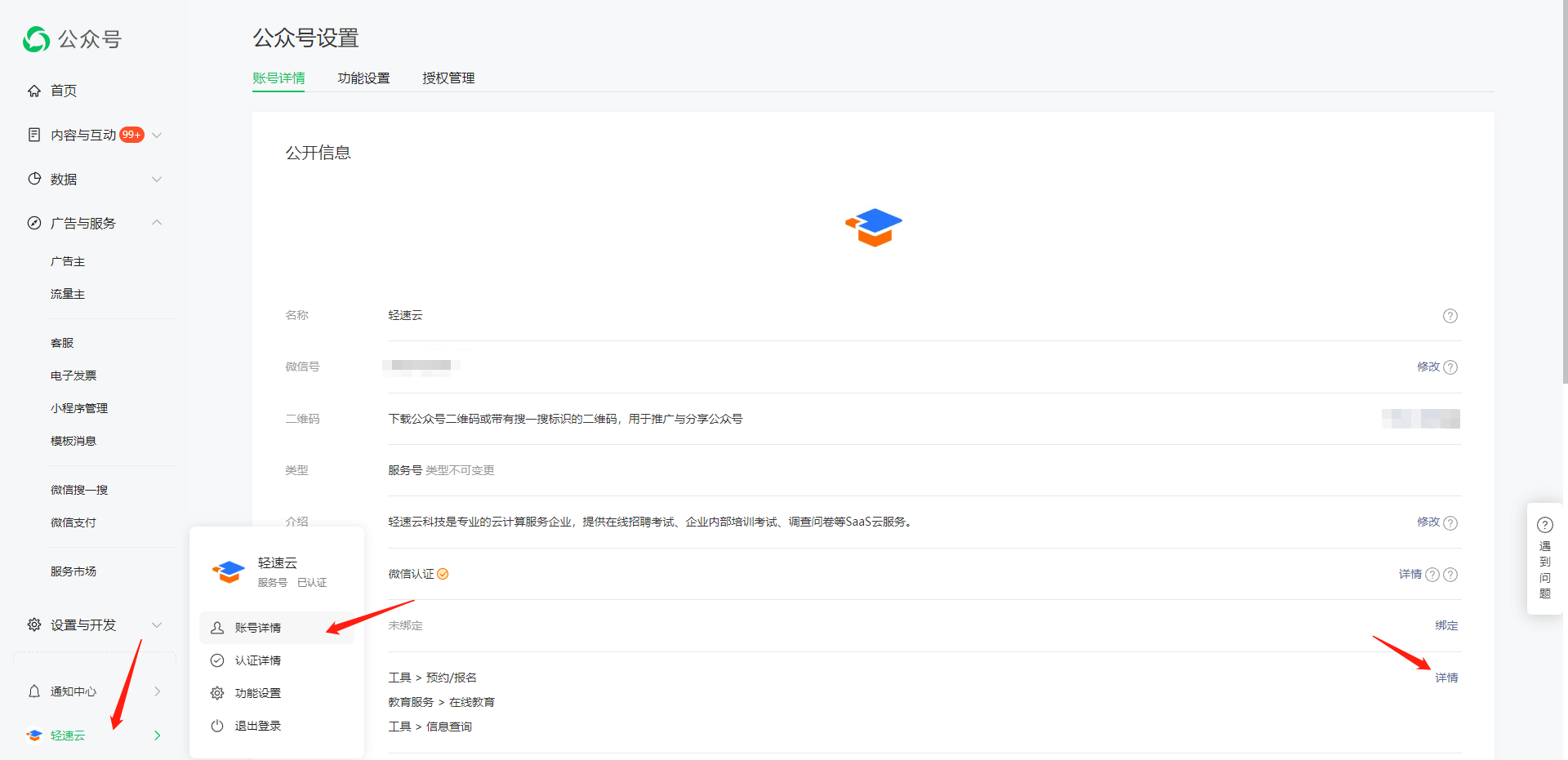This screenshot has width=1568, height=760.
Task: Click the orange 微信认证 verified badge
Action: coord(443,574)
